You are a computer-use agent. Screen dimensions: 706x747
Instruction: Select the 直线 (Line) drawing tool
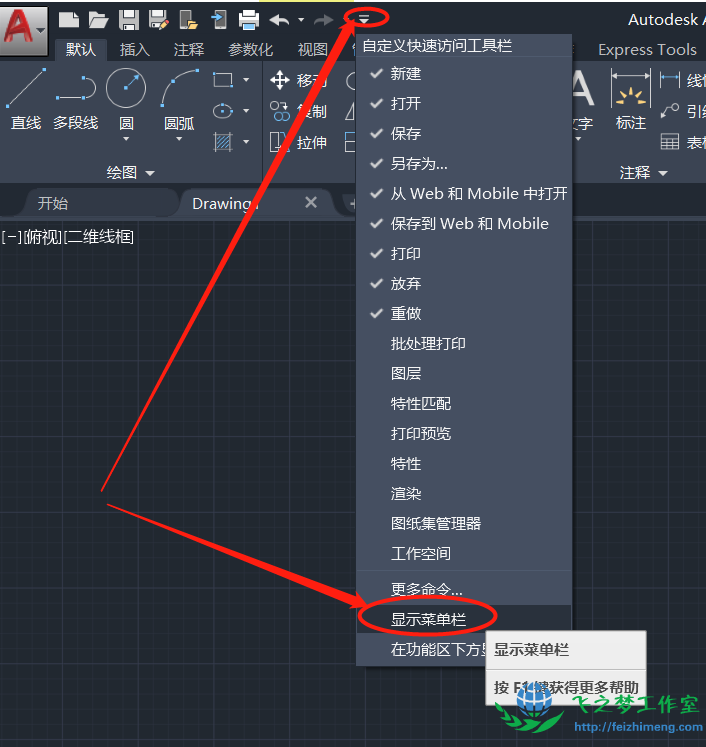point(25,100)
